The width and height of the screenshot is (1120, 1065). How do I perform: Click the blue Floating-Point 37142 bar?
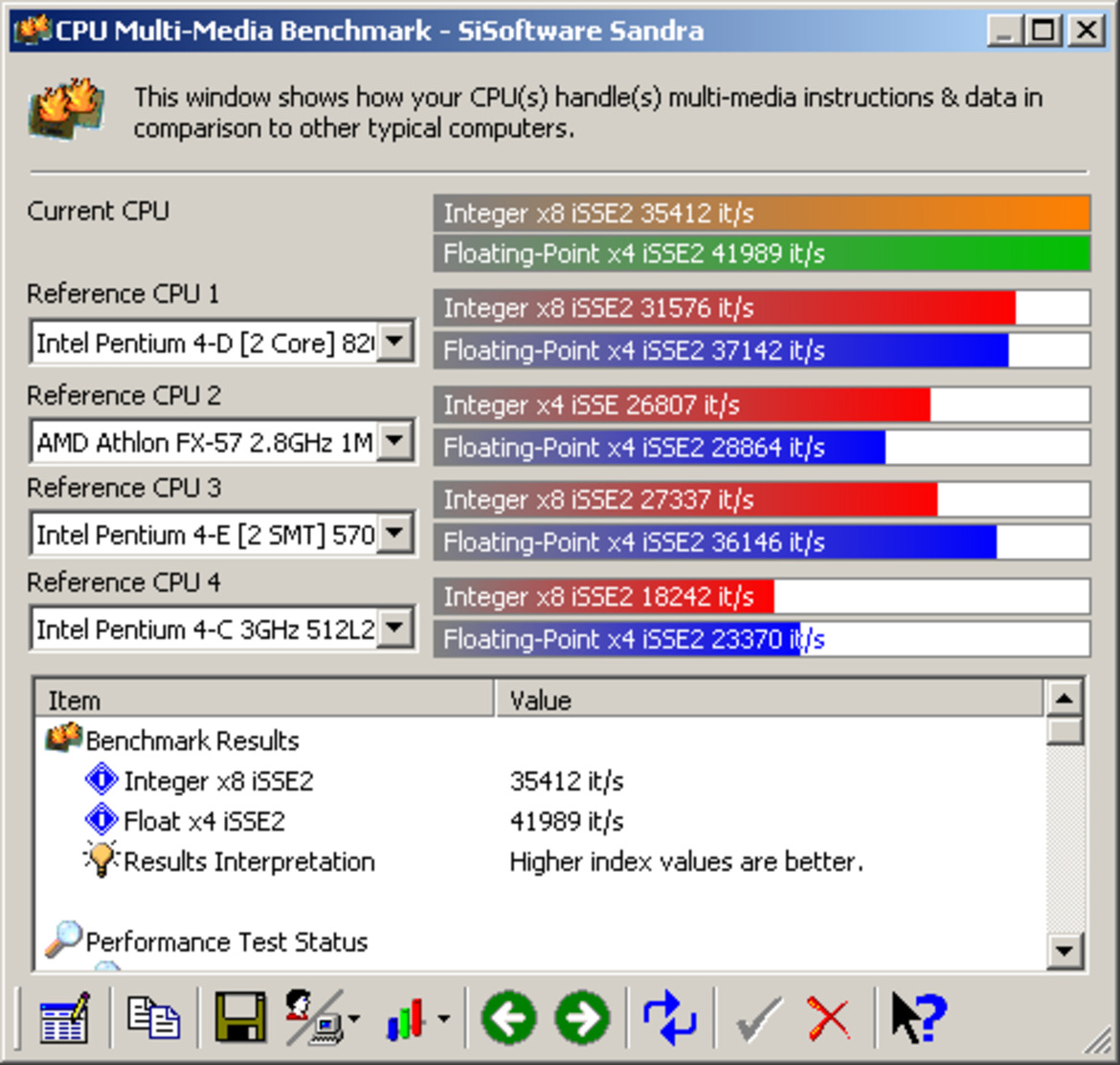(x=761, y=350)
